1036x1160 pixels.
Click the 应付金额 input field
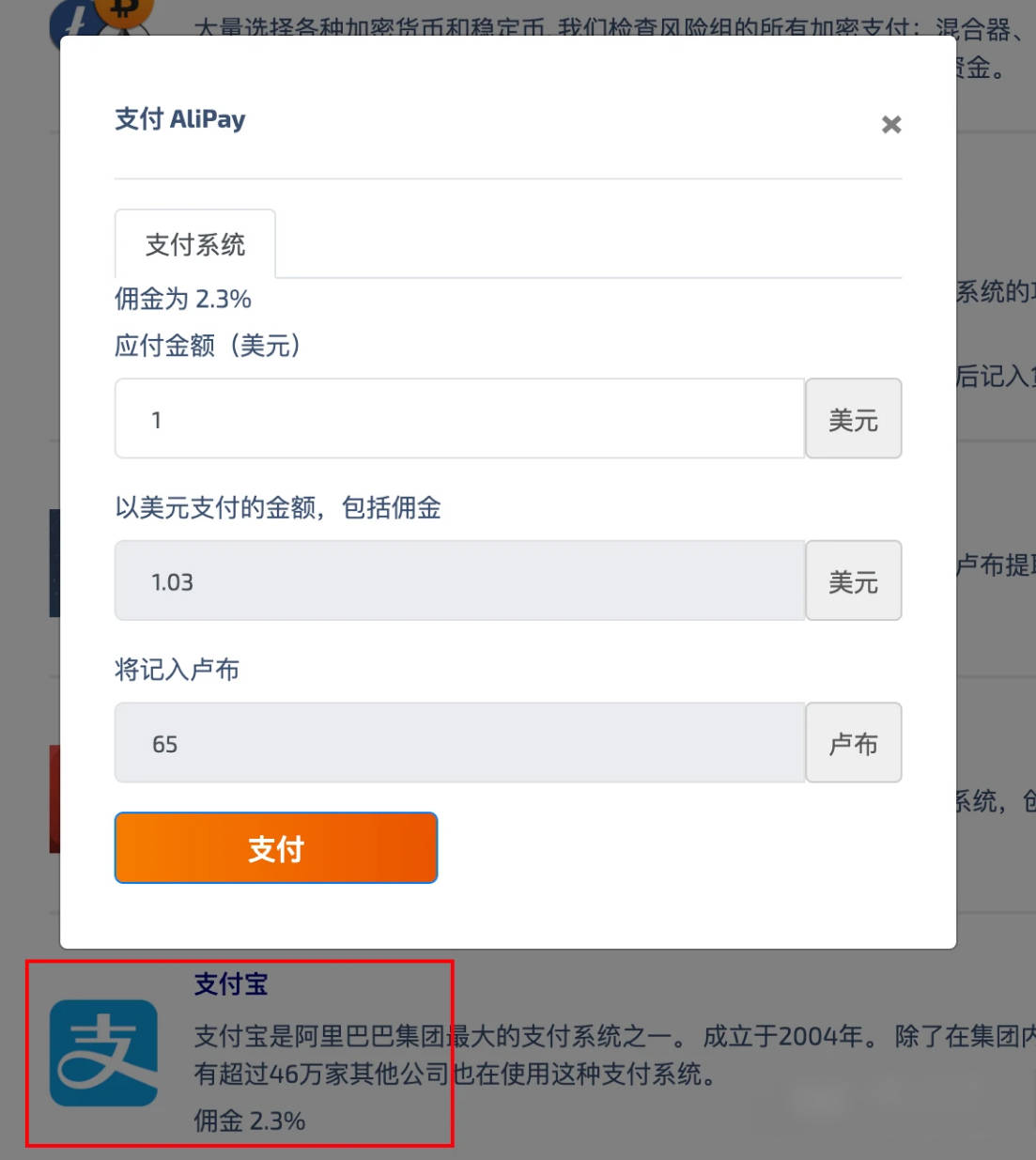pyautogui.click(x=459, y=419)
